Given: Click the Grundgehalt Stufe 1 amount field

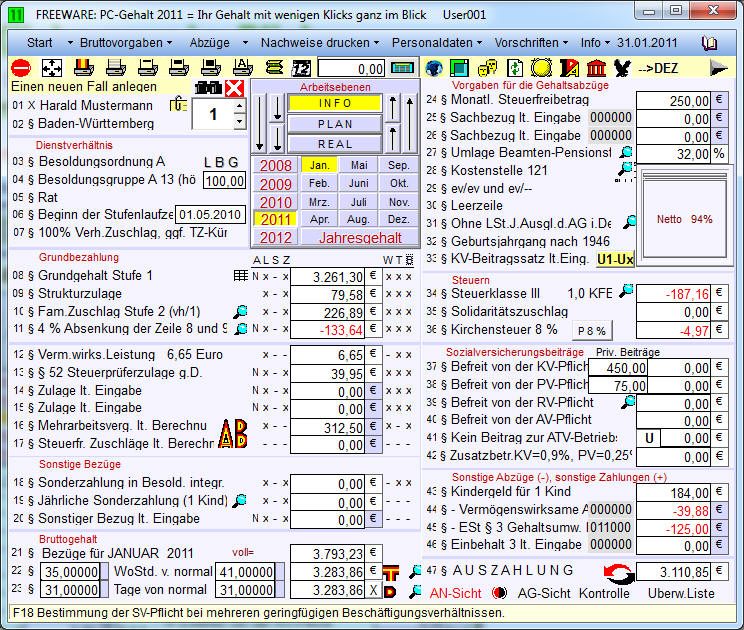Looking at the screenshot, I should click(327, 276).
